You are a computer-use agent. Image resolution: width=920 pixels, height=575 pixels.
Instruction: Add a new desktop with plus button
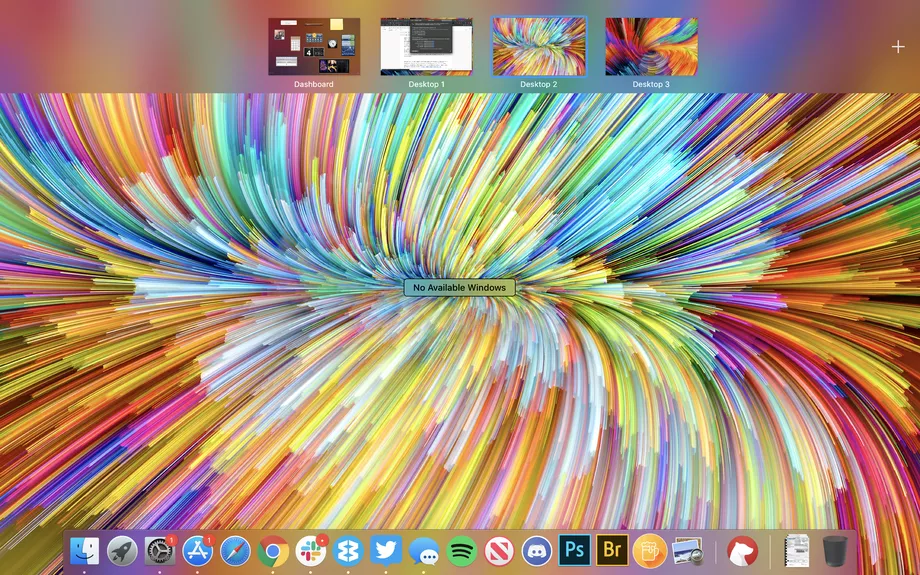coord(897,47)
